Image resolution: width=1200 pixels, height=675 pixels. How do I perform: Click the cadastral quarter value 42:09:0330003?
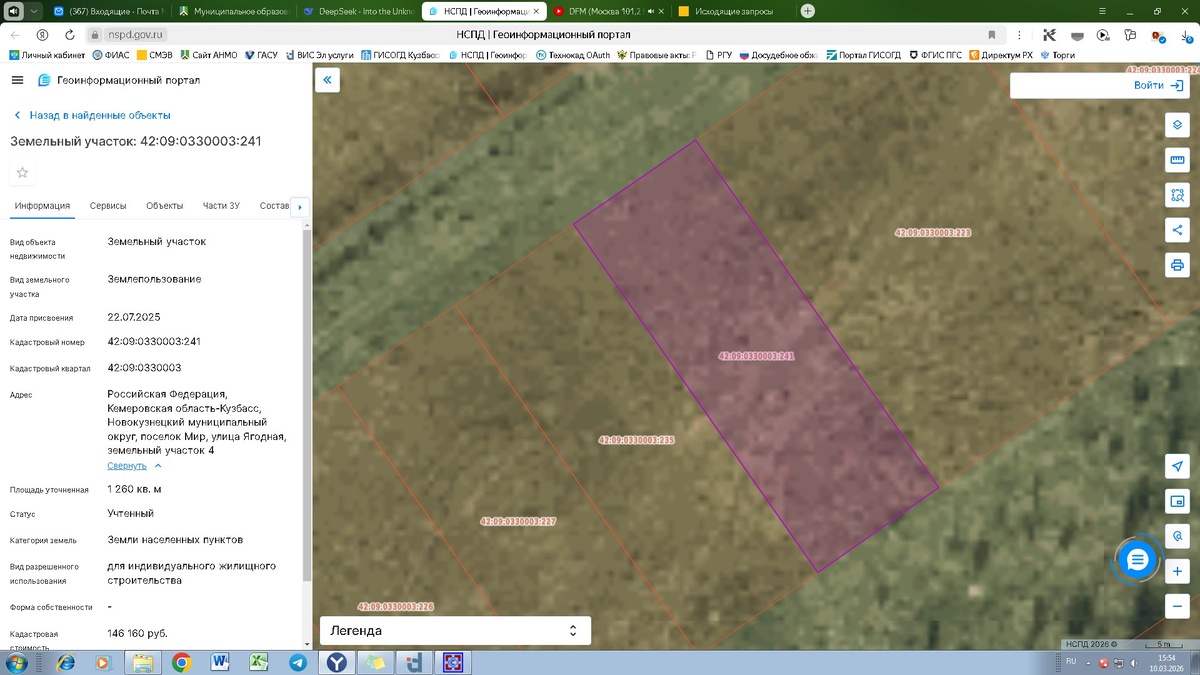[144, 368]
